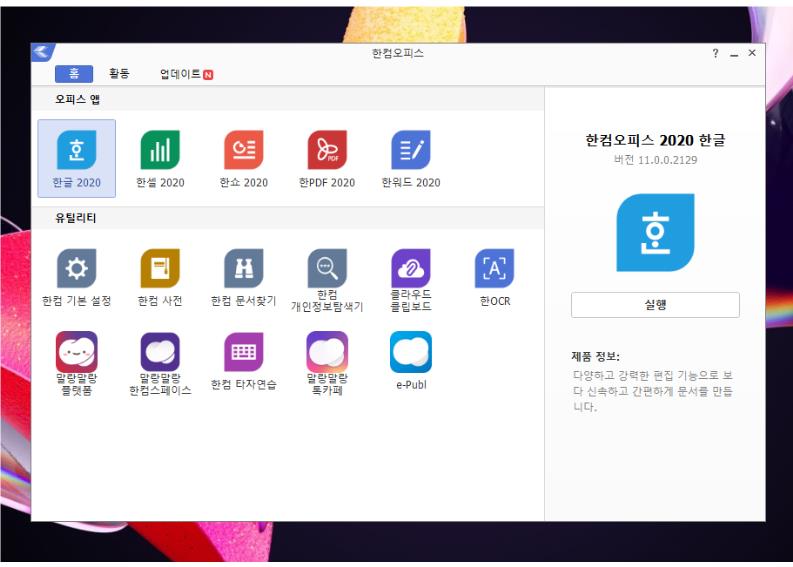The width and height of the screenshot is (793, 567).
Task: Minimize the 한컴오피스 window
Action: pos(734,53)
